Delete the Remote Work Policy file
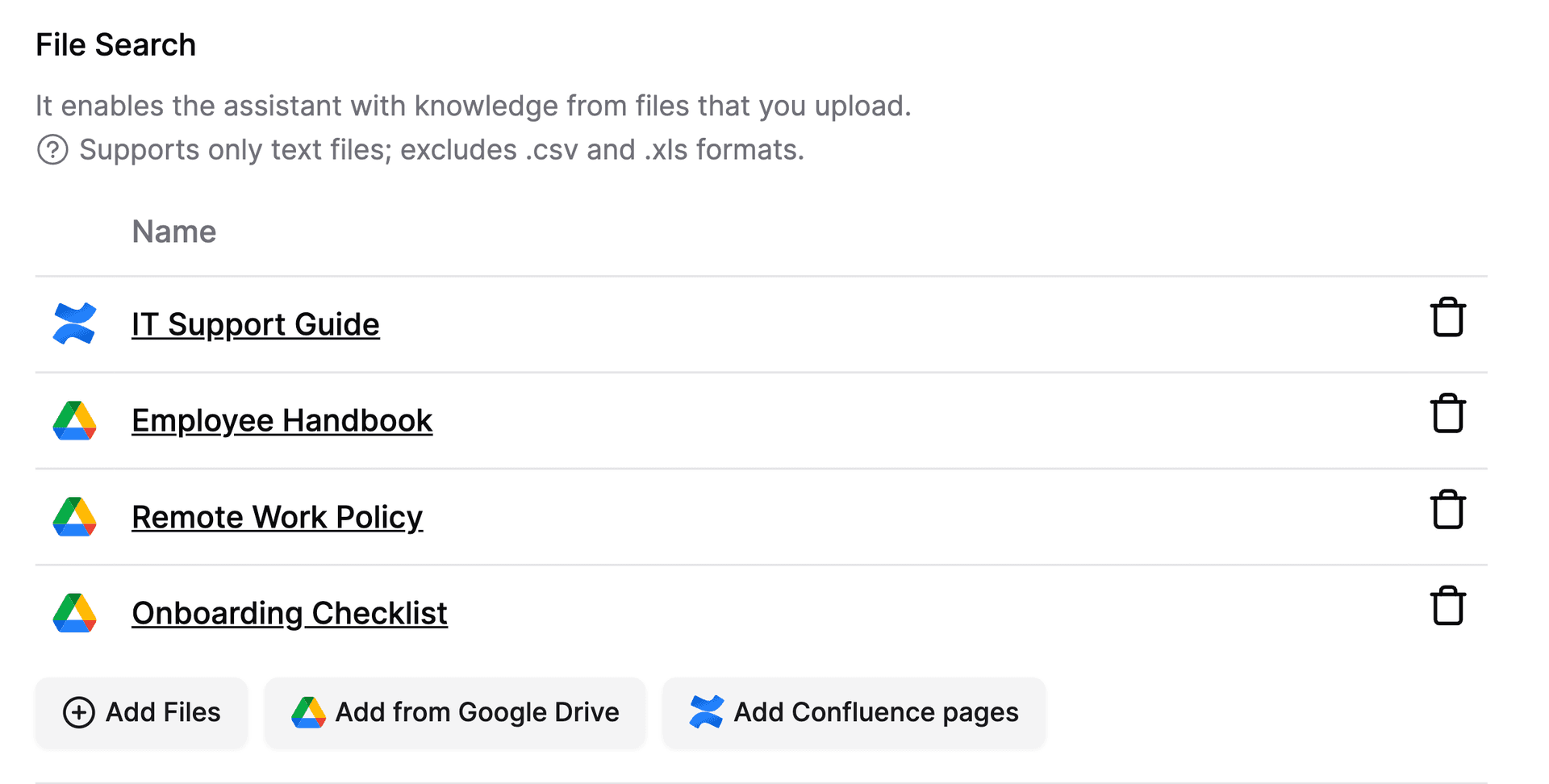This screenshot has width=1549, height=784. 1448,510
